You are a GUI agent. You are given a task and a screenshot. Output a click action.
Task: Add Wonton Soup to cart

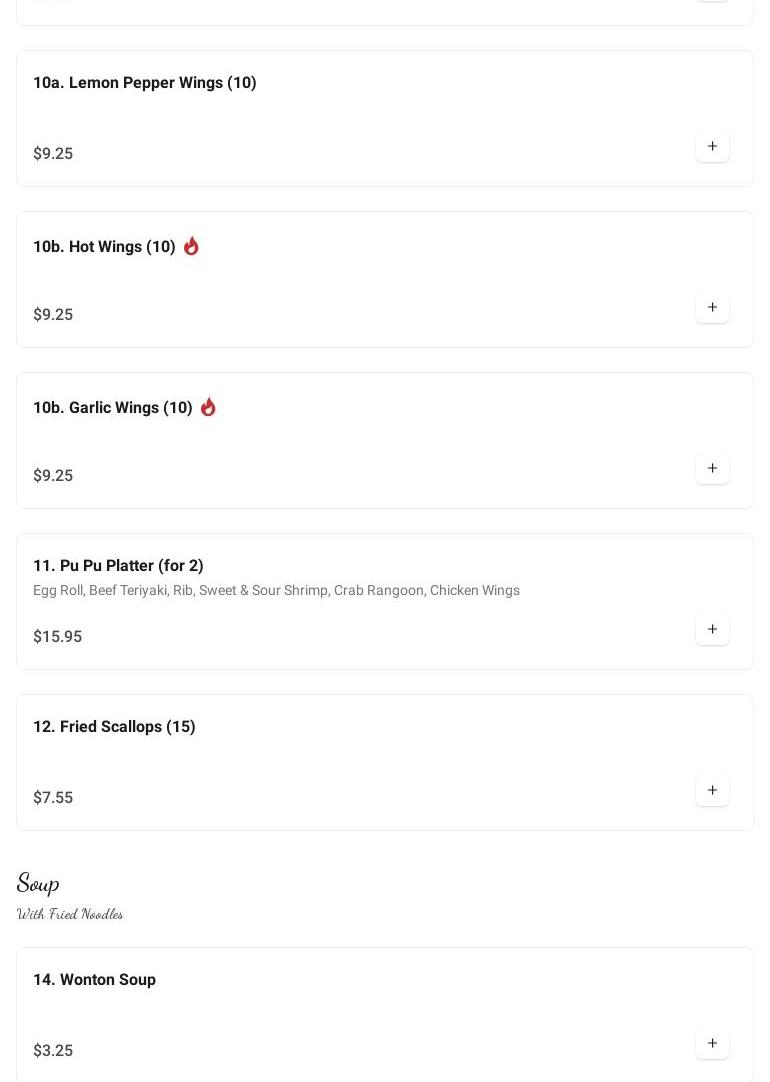(712, 1044)
